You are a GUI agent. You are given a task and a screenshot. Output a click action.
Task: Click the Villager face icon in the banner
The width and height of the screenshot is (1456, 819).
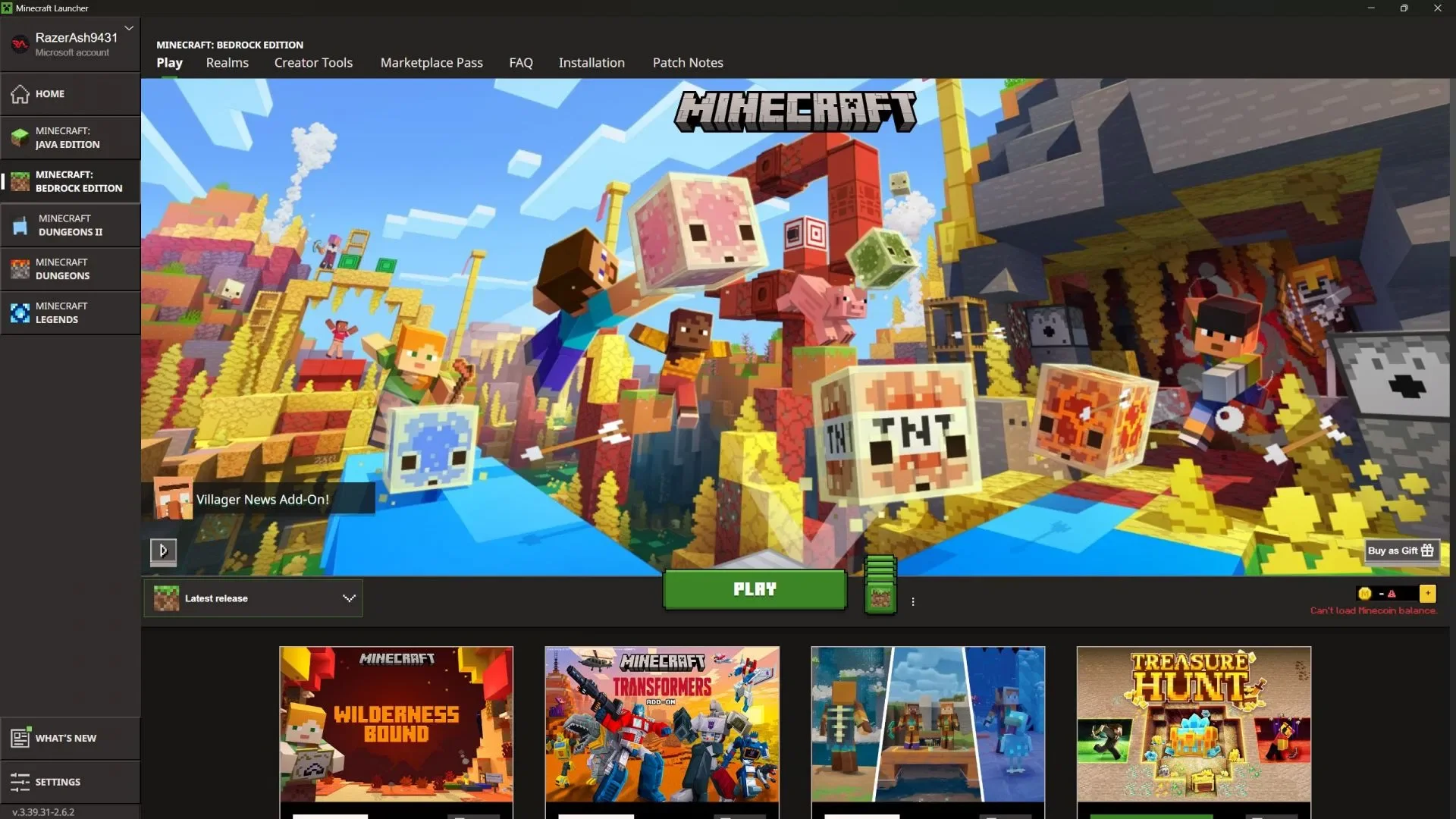pyautogui.click(x=173, y=498)
